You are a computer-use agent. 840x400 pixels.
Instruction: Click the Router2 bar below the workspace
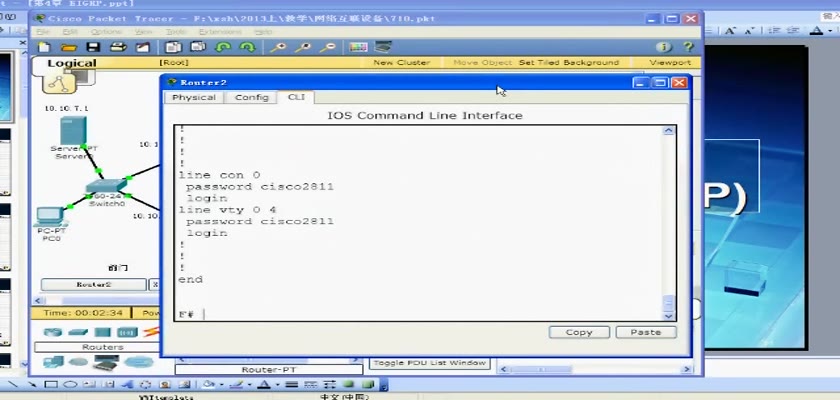94,284
